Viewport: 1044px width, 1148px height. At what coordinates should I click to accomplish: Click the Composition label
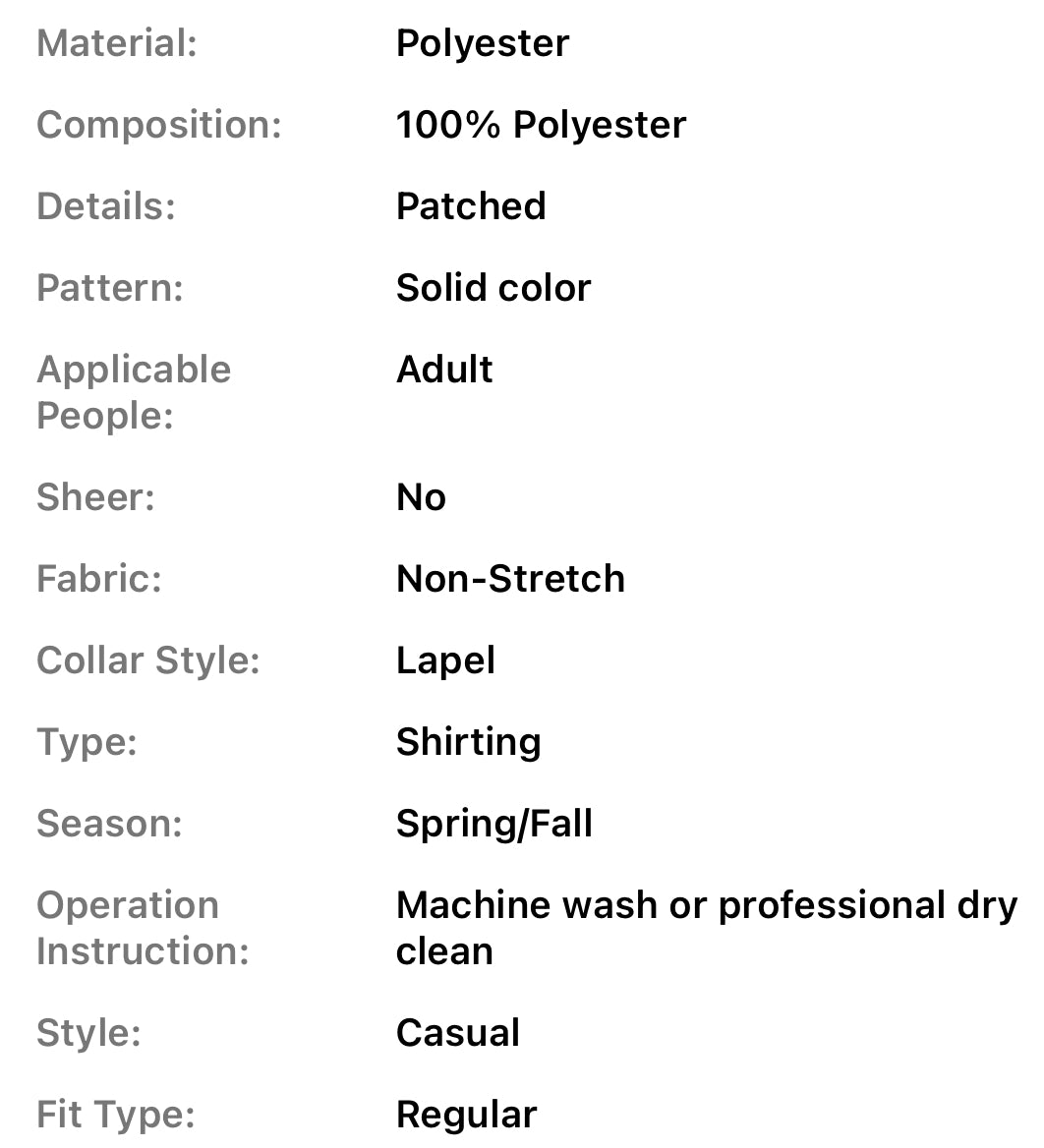coord(159,126)
